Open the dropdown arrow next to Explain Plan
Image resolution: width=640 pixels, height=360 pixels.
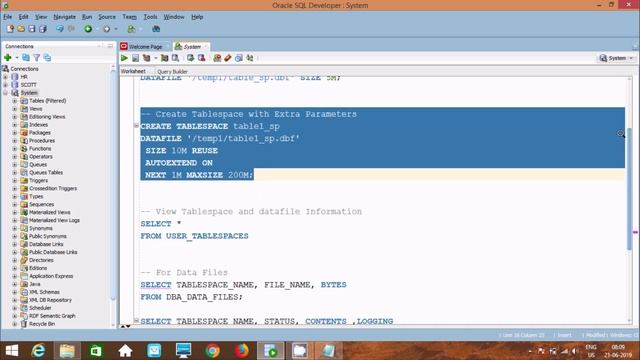(156, 58)
